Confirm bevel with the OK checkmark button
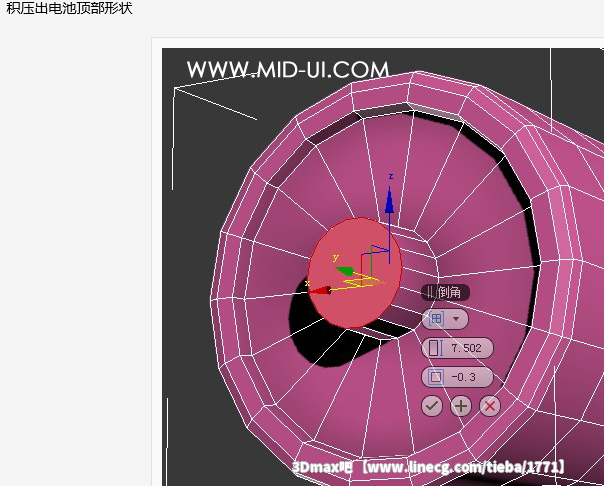This screenshot has height=486, width=604. pyautogui.click(x=432, y=406)
